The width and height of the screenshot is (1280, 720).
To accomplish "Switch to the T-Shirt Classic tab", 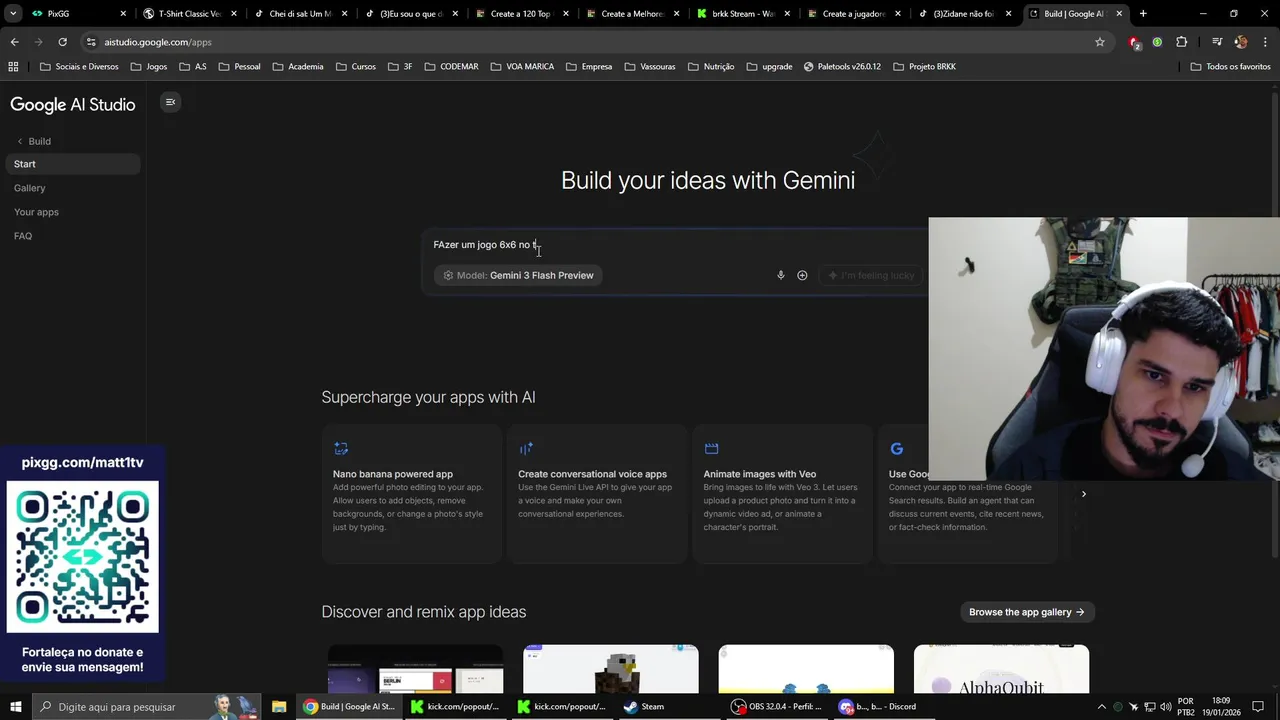I will pyautogui.click(x=188, y=14).
